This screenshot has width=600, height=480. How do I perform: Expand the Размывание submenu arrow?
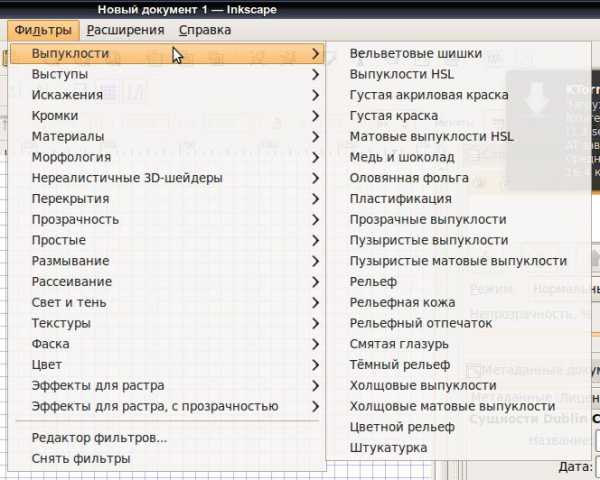tap(315, 261)
